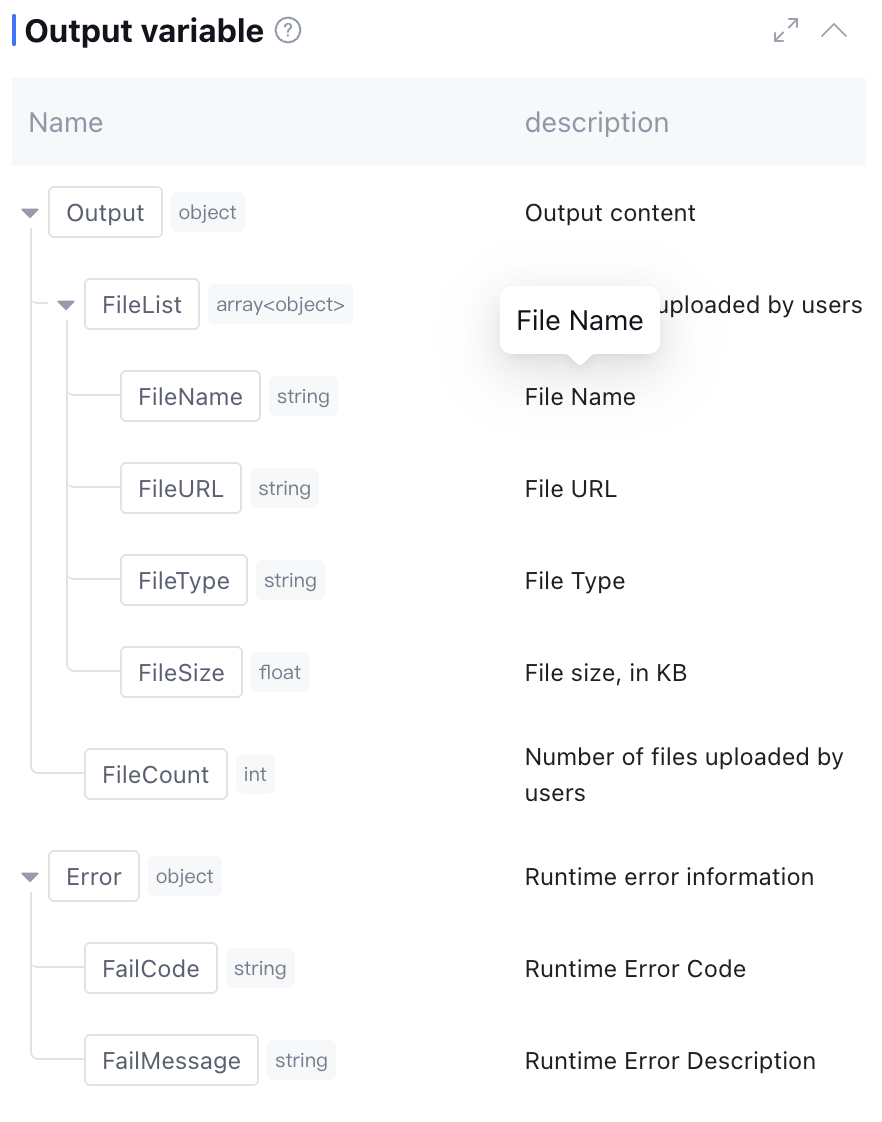882x1122 pixels.
Task: Click the help icon beside Output variable
Action: coord(288,32)
